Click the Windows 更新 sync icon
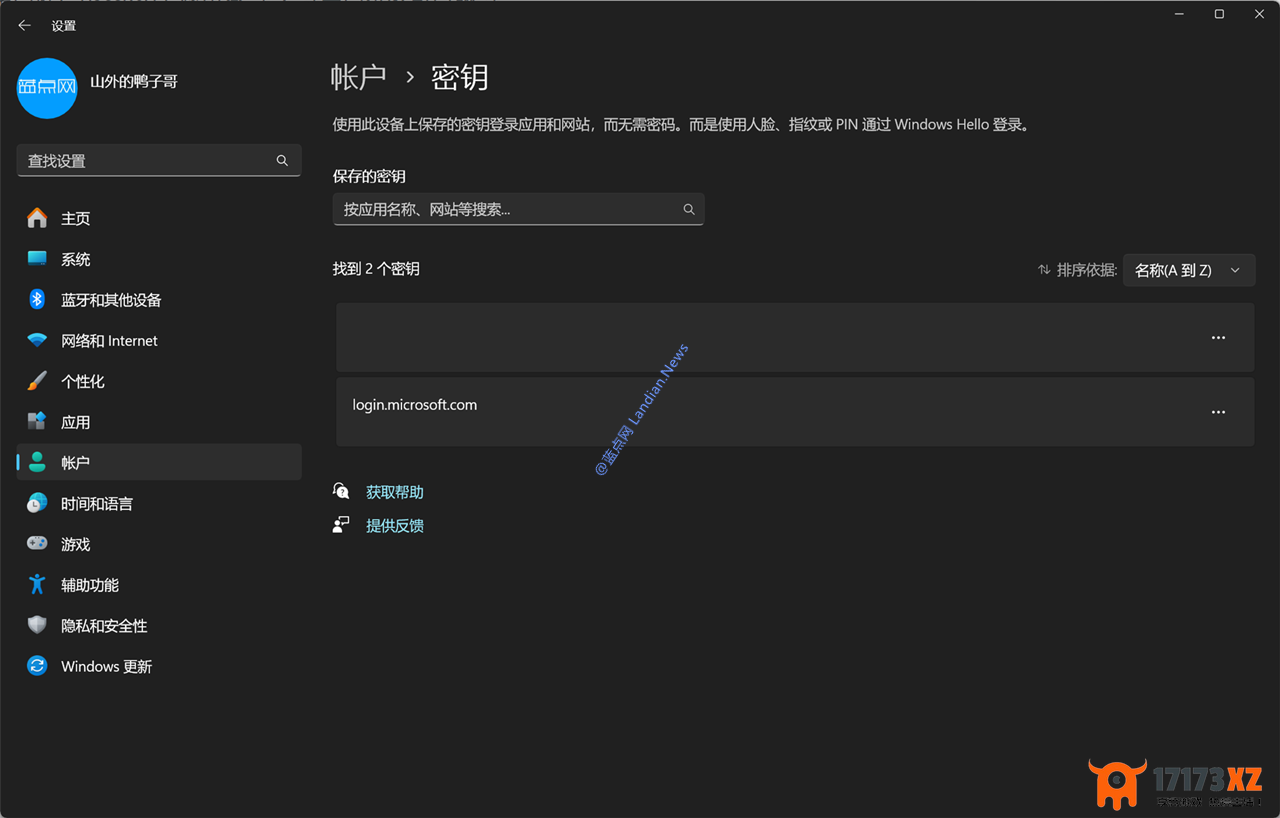1280x818 pixels. tap(37, 666)
